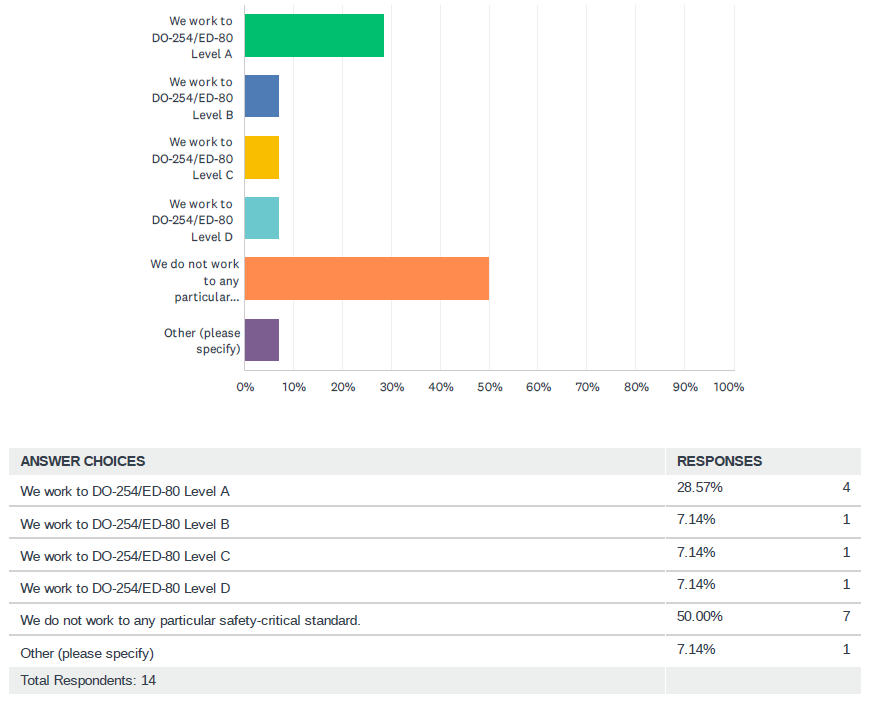This screenshot has height=705, width=872.
Task: Click the RESPONSES column header
Action: click(x=719, y=461)
